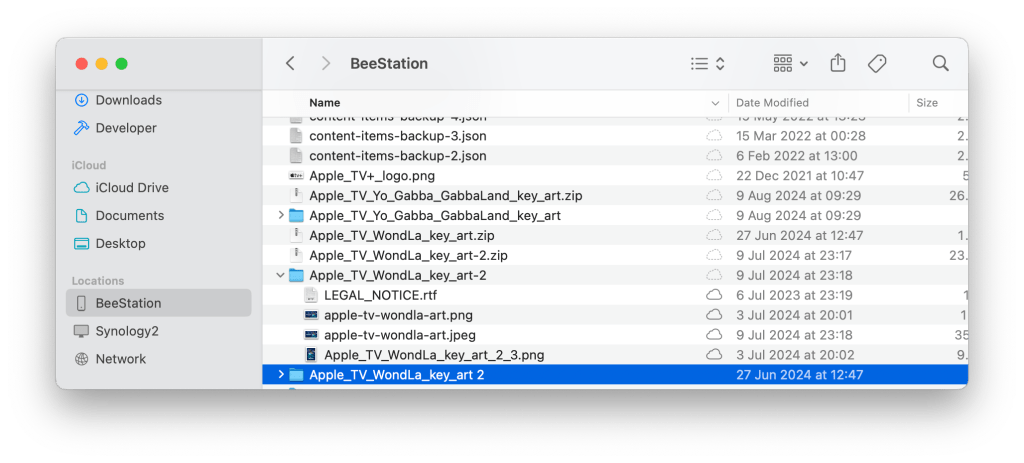This screenshot has height=463, width=1024.
Task: Open Downloads in the sidebar
Action: point(128,100)
